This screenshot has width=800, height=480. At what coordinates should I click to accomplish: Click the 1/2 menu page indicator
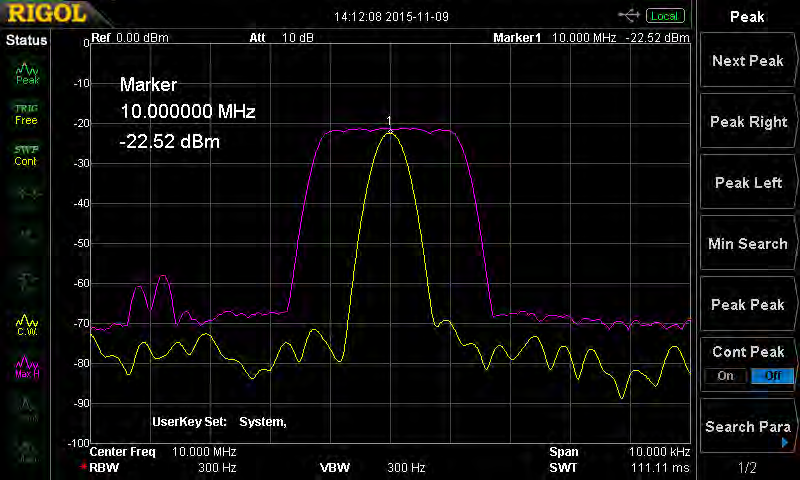point(747,467)
